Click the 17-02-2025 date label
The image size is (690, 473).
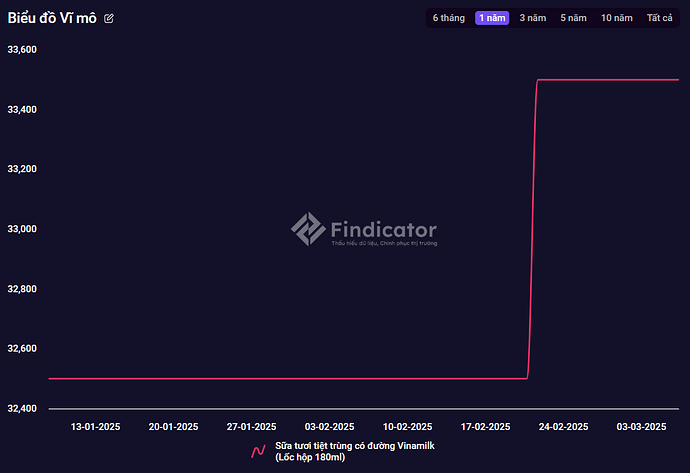[485, 427]
